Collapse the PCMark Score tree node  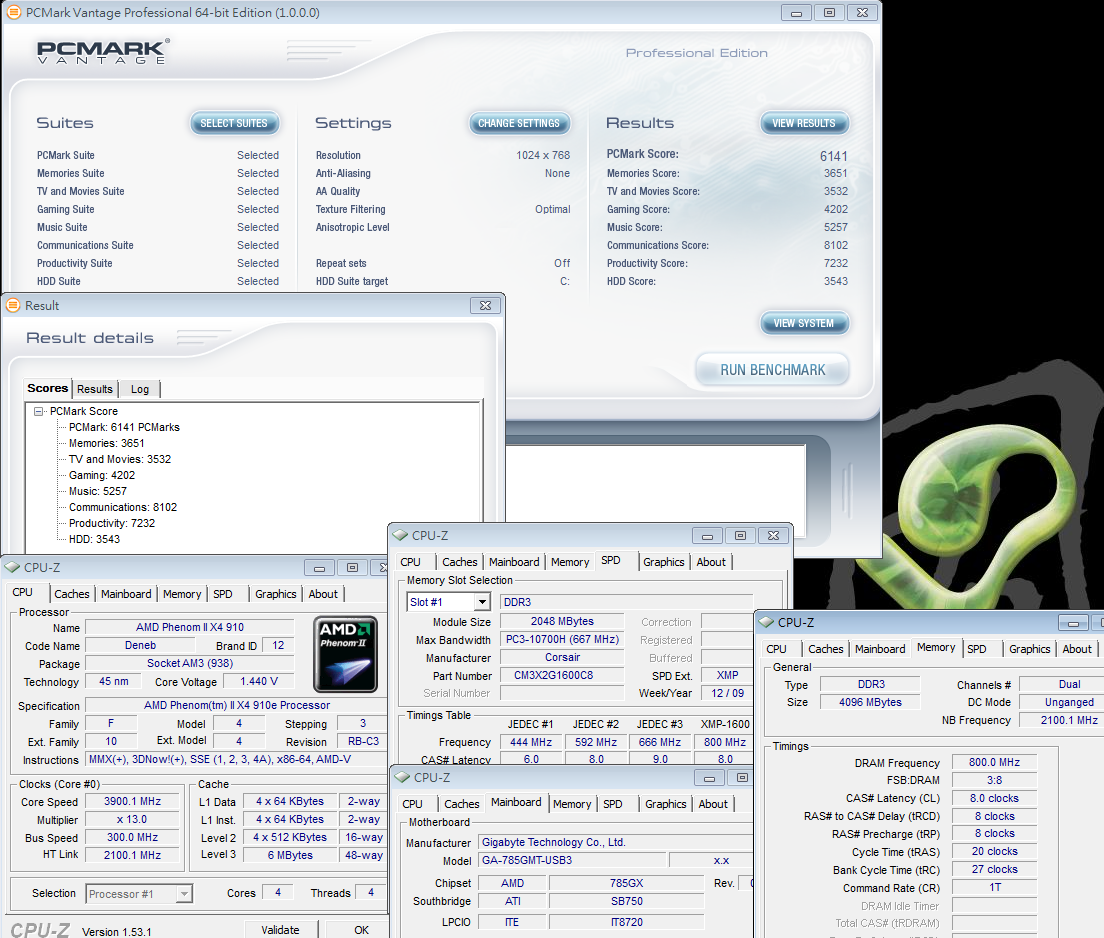(39, 411)
